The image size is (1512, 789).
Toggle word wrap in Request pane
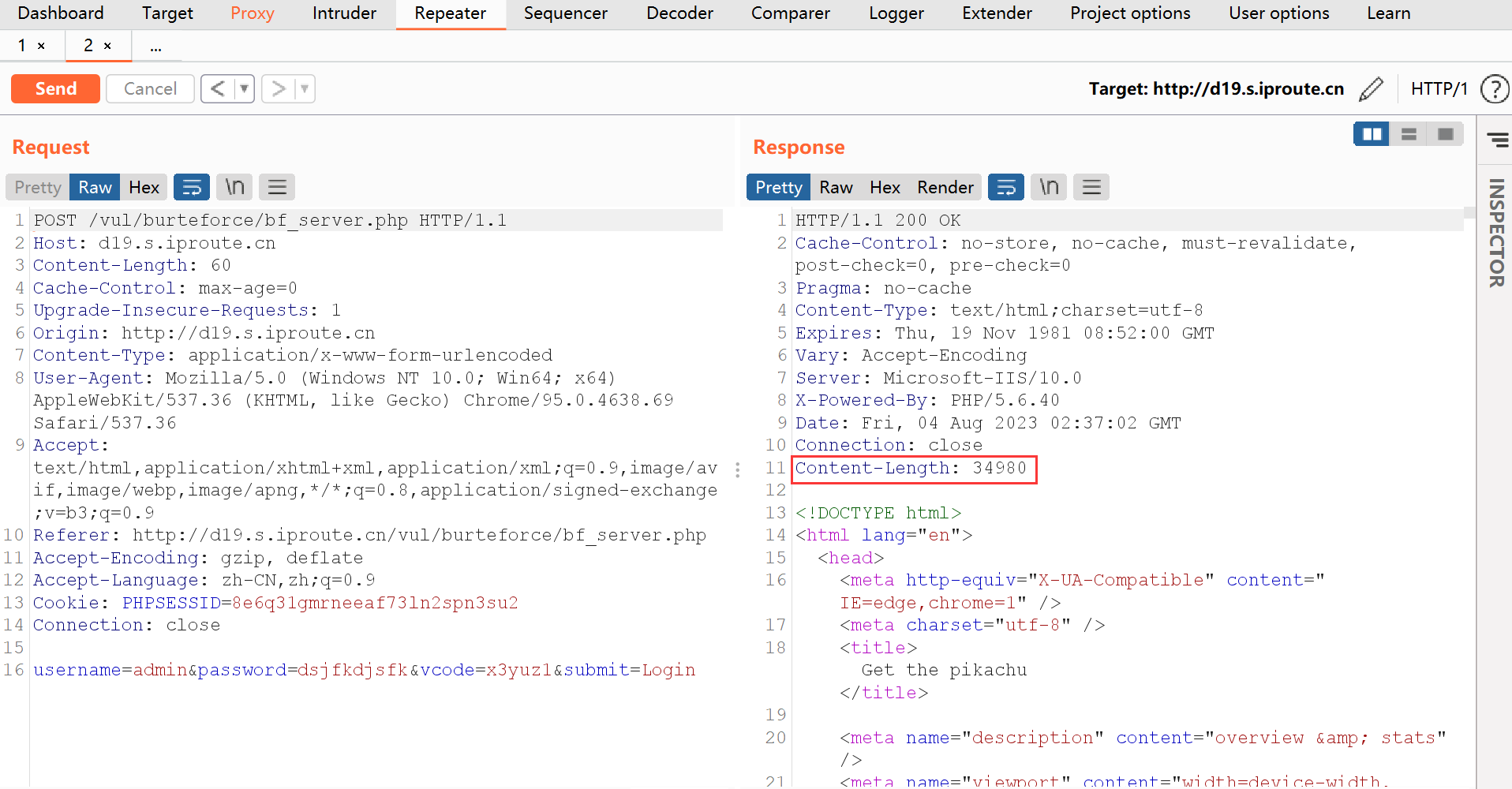pos(192,187)
